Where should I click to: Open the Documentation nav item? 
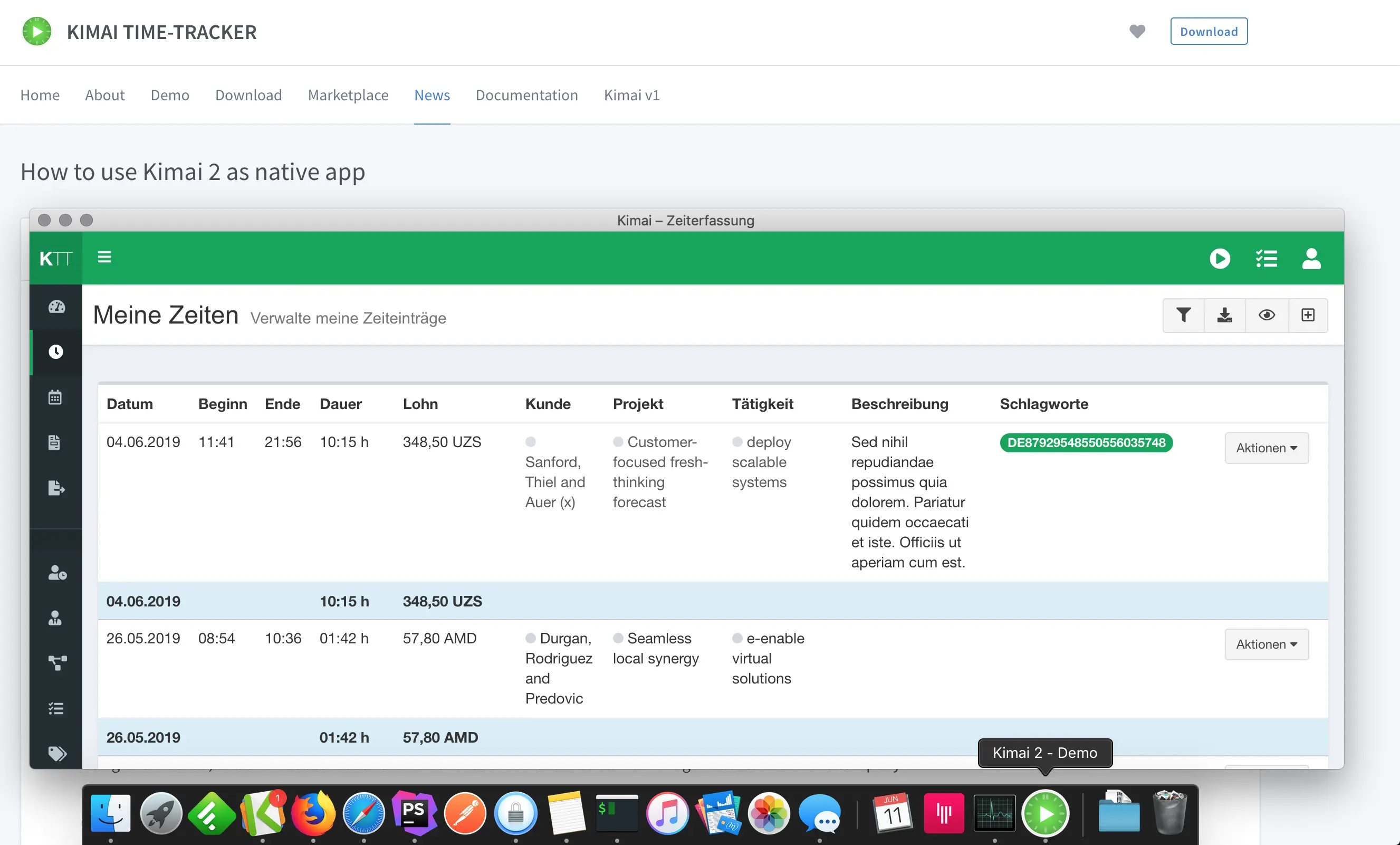pos(526,94)
